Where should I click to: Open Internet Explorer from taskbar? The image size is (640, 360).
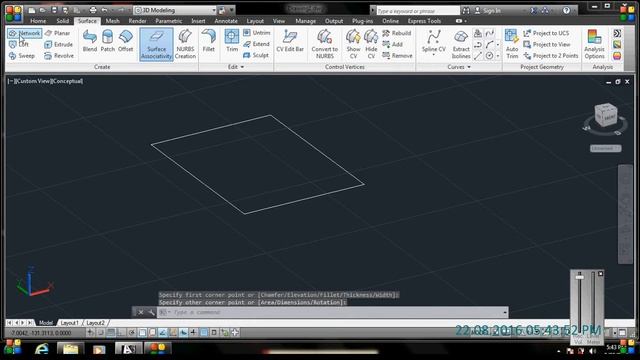click(x=42, y=349)
